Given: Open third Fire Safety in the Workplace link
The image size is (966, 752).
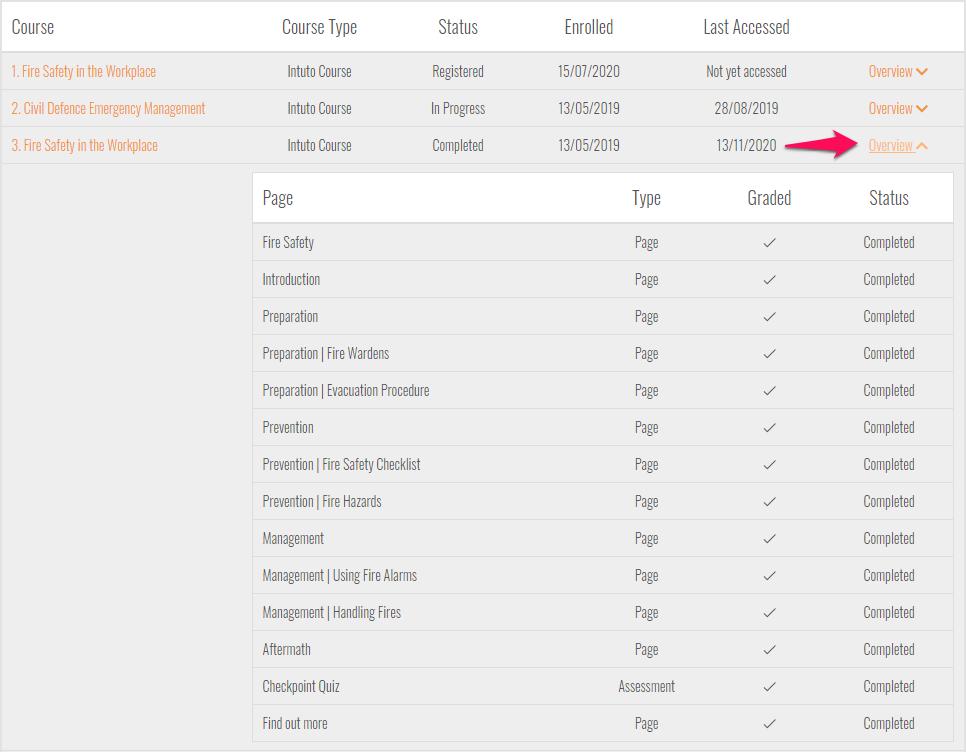Looking at the screenshot, I should 85,146.
